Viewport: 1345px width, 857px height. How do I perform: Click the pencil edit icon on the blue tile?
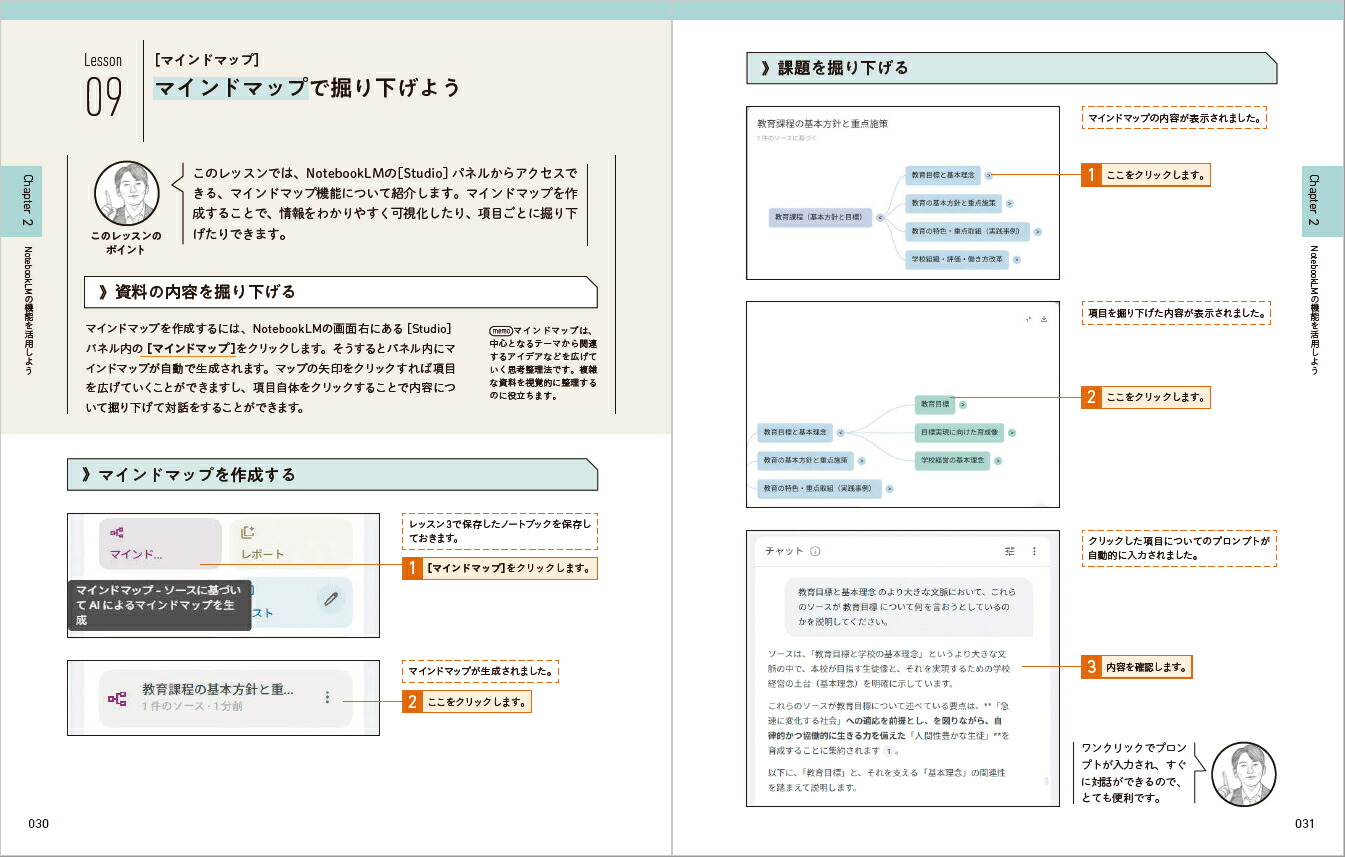pyautogui.click(x=330, y=599)
